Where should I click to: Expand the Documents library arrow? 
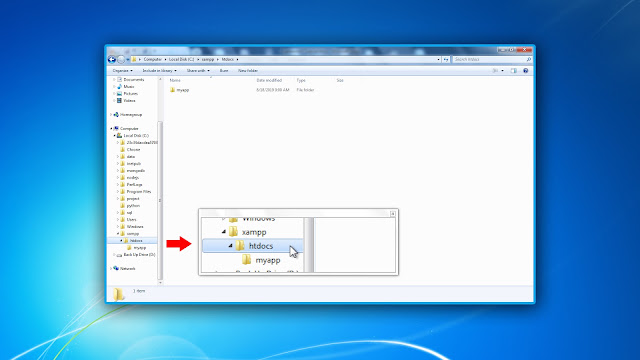[114, 80]
